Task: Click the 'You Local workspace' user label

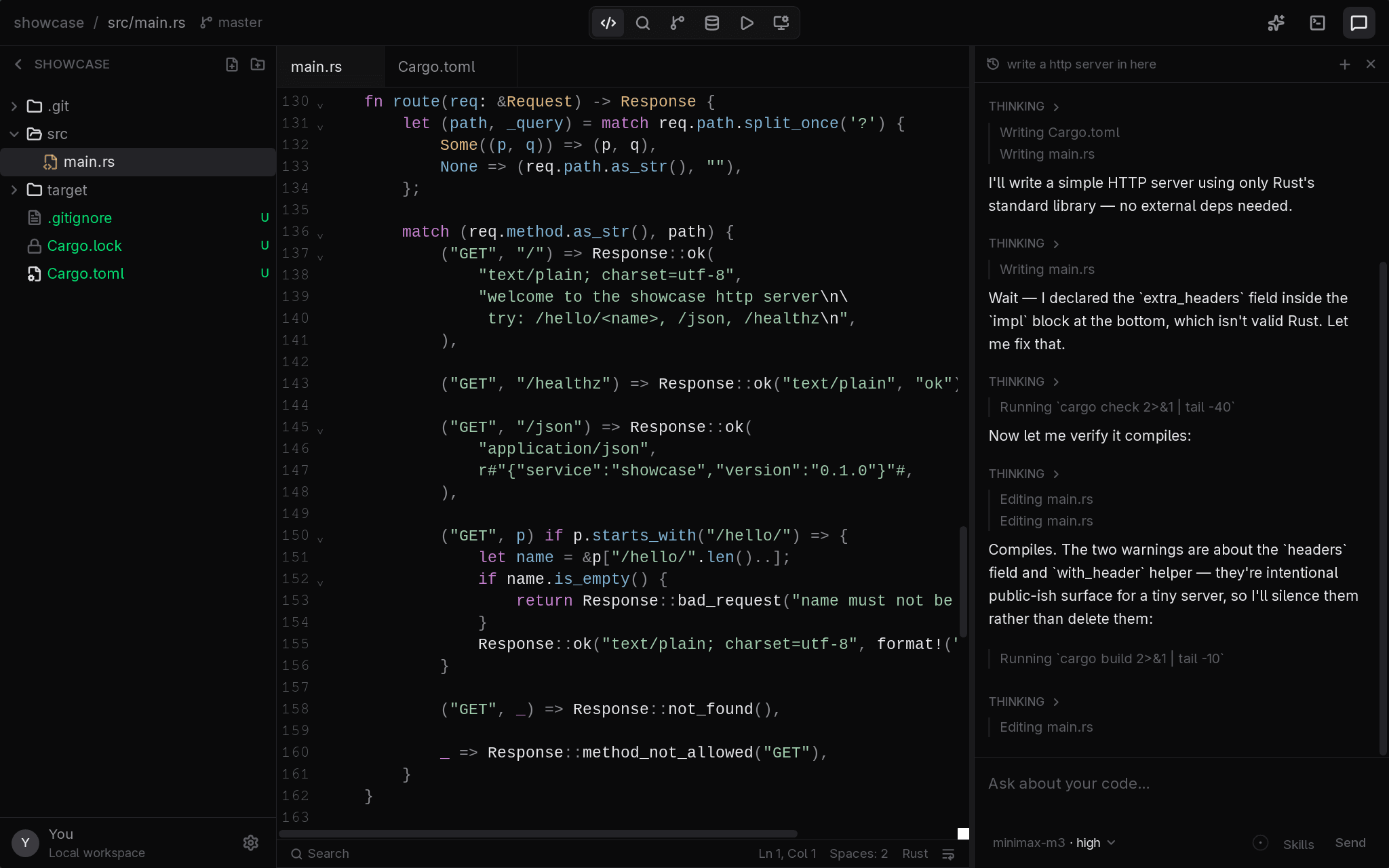Action: click(96, 843)
